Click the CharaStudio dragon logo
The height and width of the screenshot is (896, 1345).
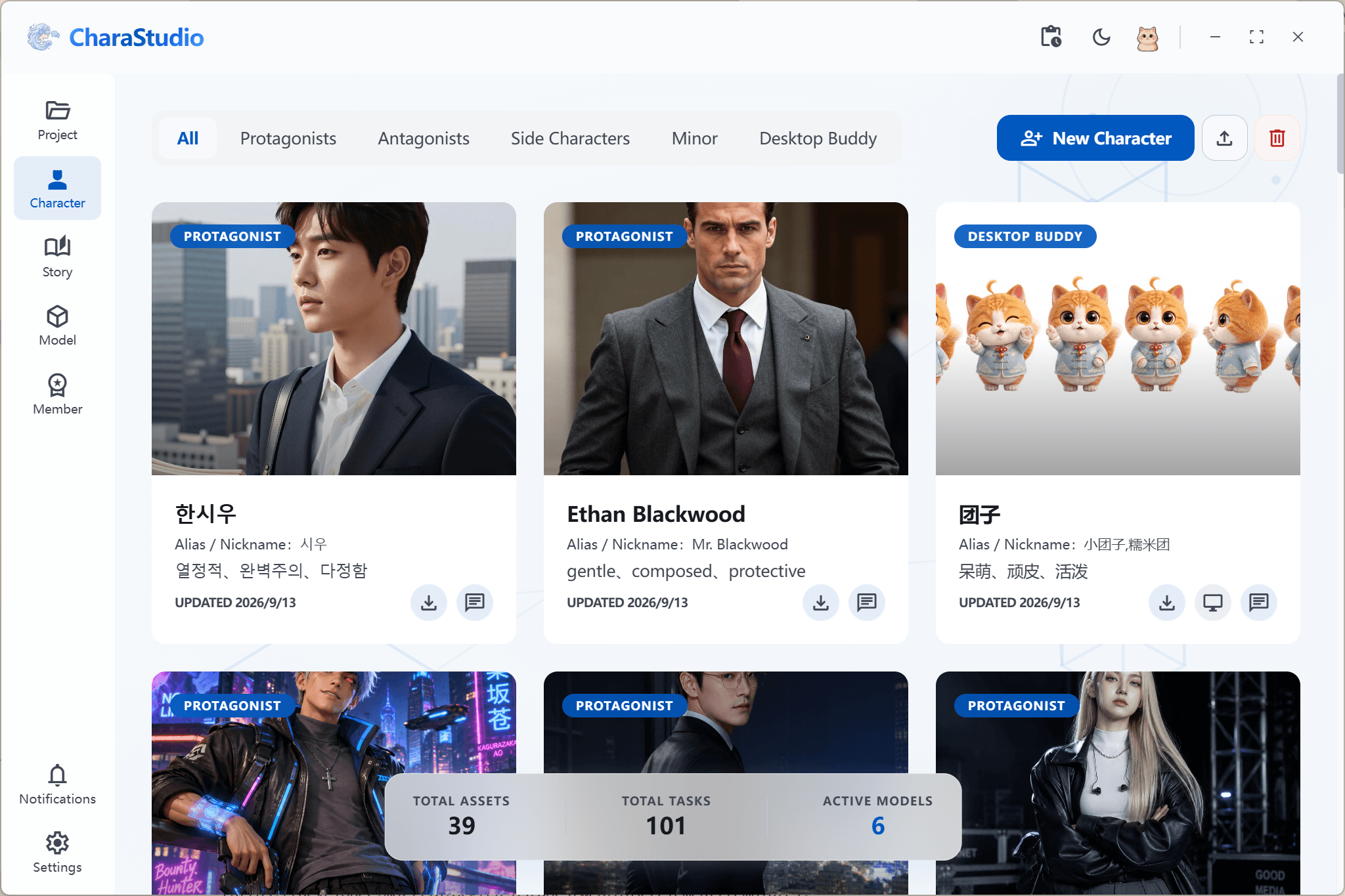point(43,37)
